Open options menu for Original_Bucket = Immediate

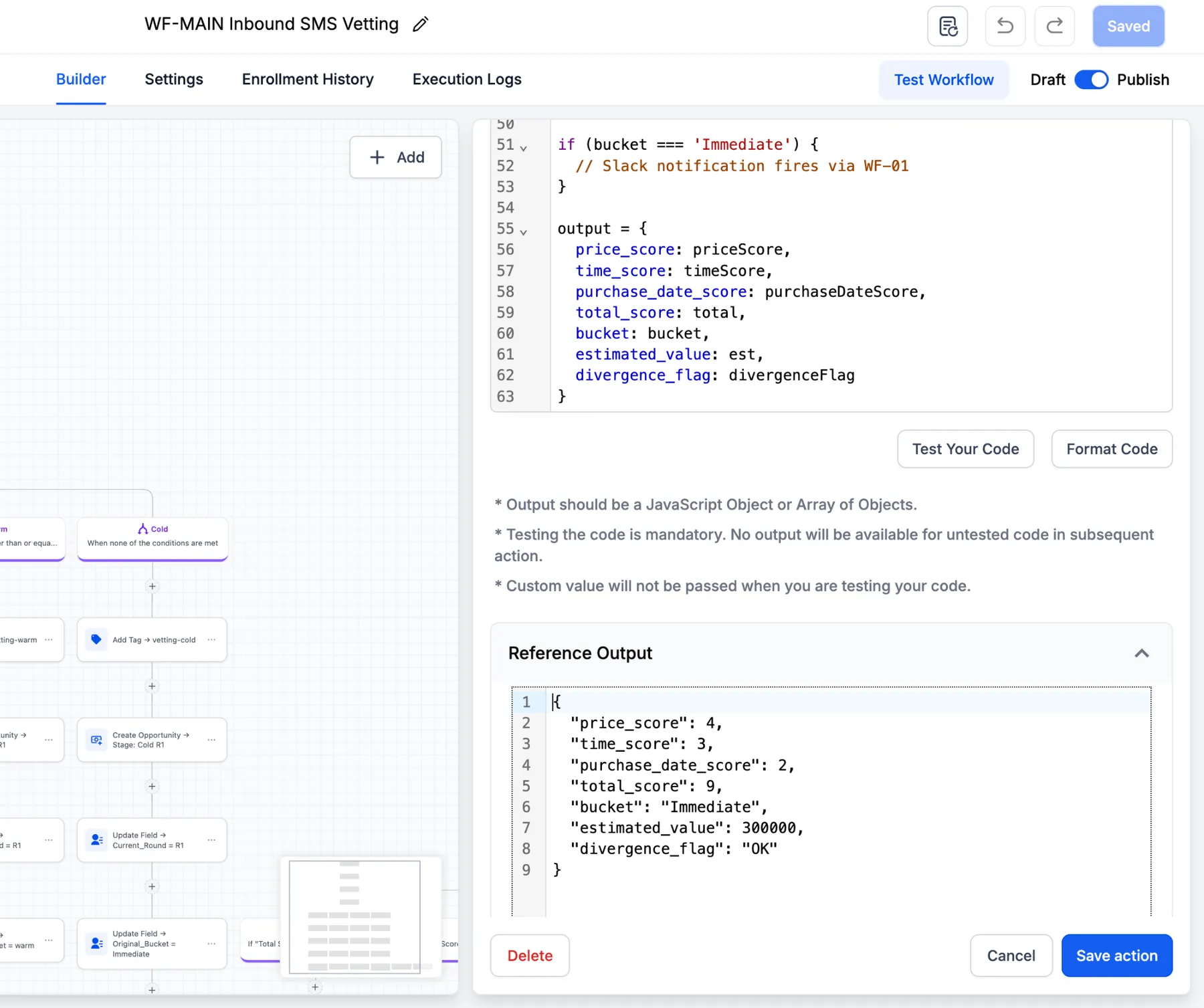pos(211,944)
